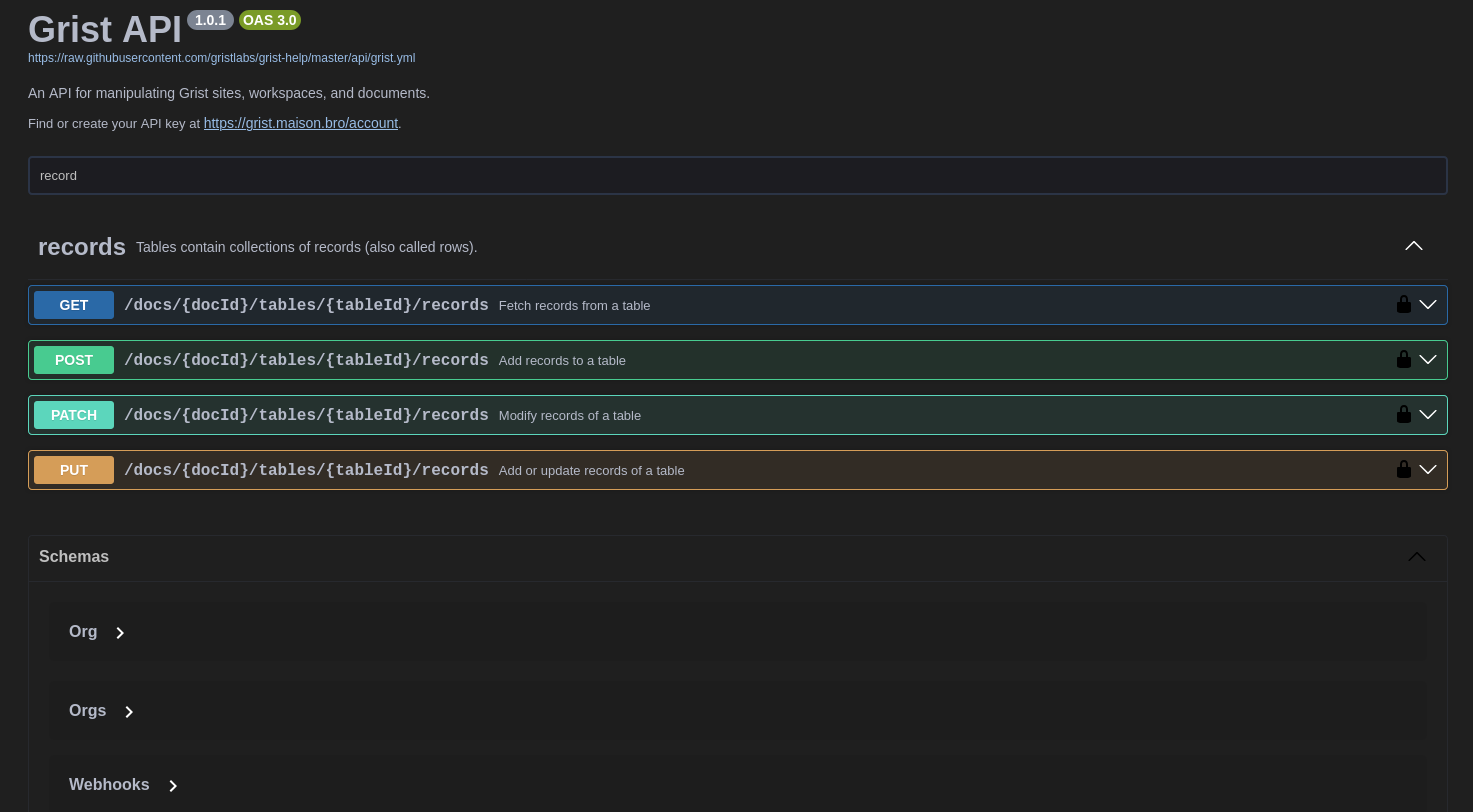The image size is (1473, 812).
Task: Expand the PUT records endpoint with its chevron
Action: [1428, 470]
